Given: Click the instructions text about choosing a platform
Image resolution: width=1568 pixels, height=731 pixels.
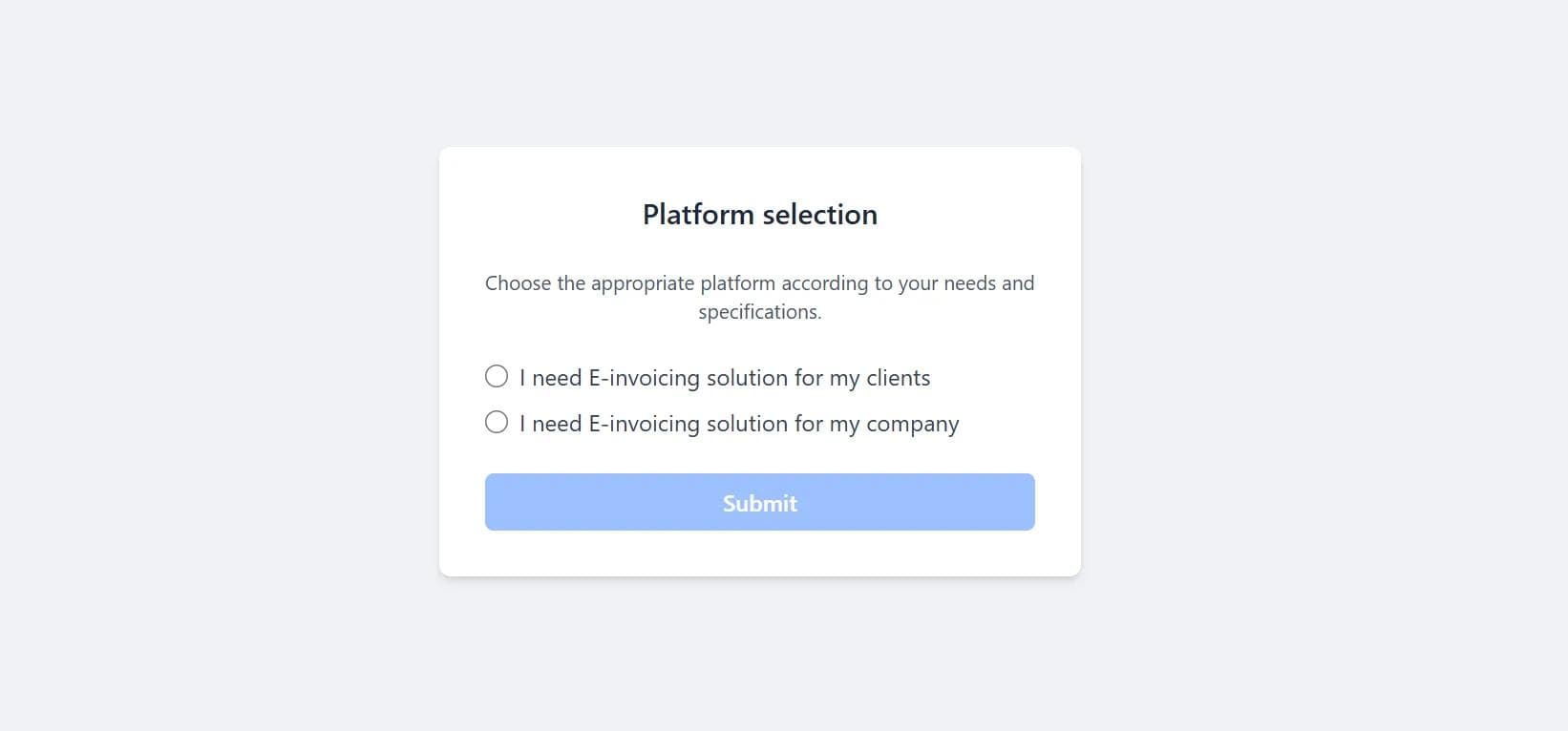Looking at the screenshot, I should pos(759,297).
